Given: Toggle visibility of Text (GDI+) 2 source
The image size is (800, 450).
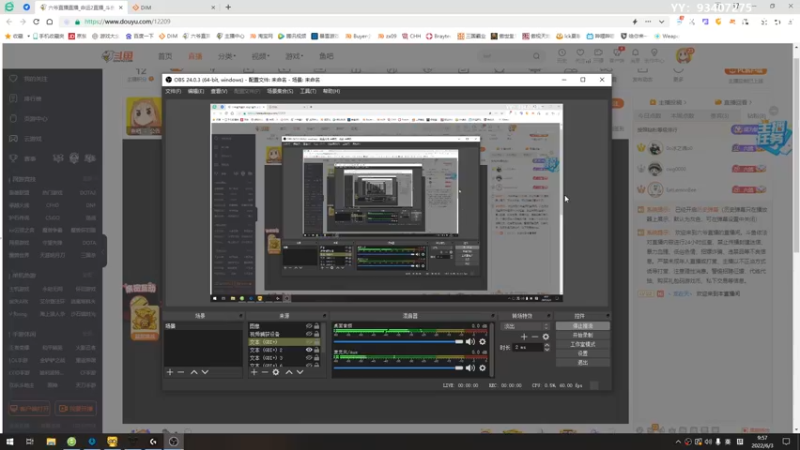Looking at the screenshot, I should (309, 350).
